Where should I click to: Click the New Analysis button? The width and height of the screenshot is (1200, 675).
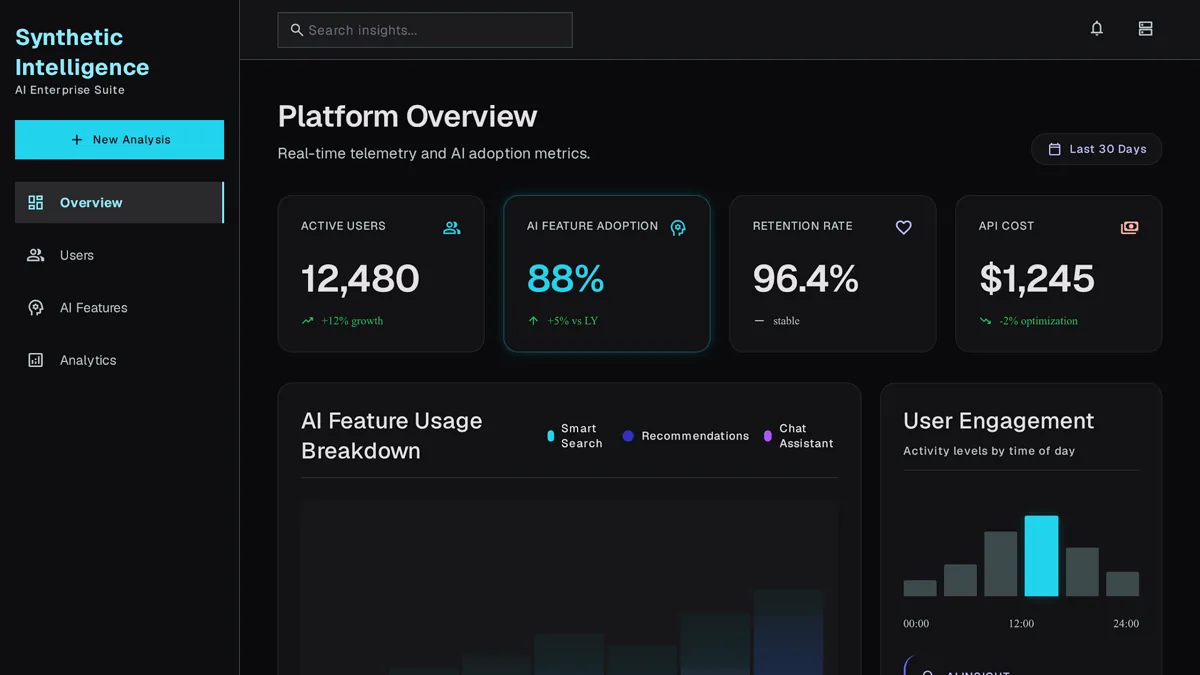pos(119,140)
